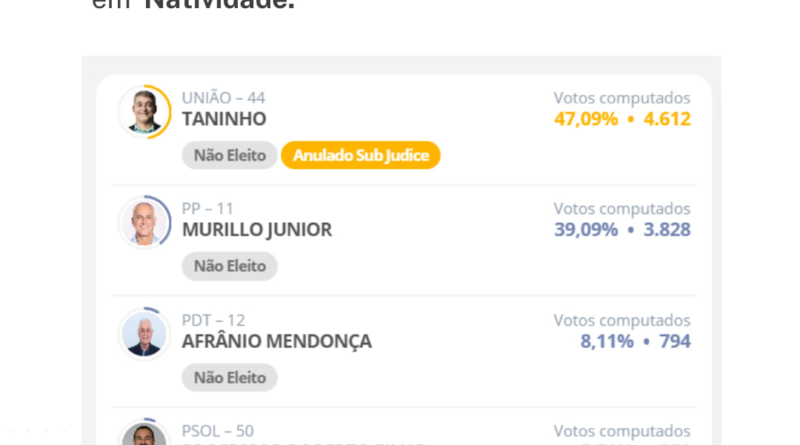Screen dimensions: 800x445
Task: Select the MURILLO JUNIOR candidate name
Action: coord(257,230)
